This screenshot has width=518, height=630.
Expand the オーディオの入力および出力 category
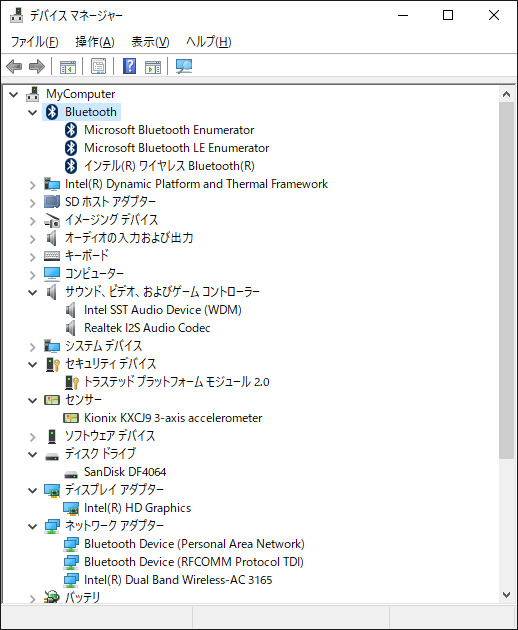[33, 239]
